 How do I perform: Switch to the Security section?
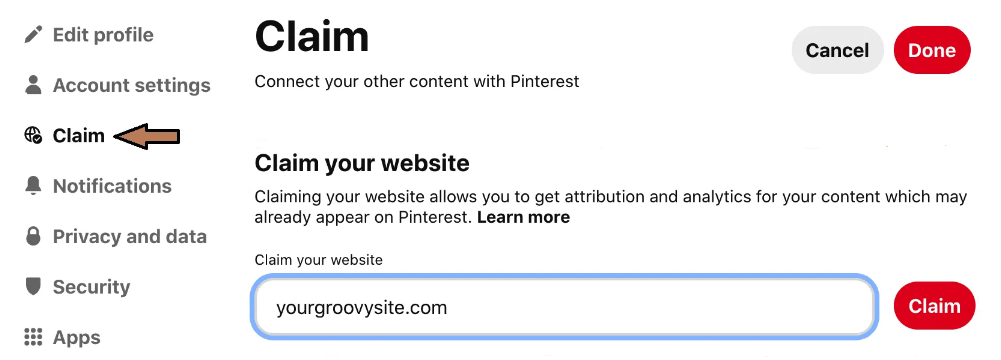click(91, 287)
